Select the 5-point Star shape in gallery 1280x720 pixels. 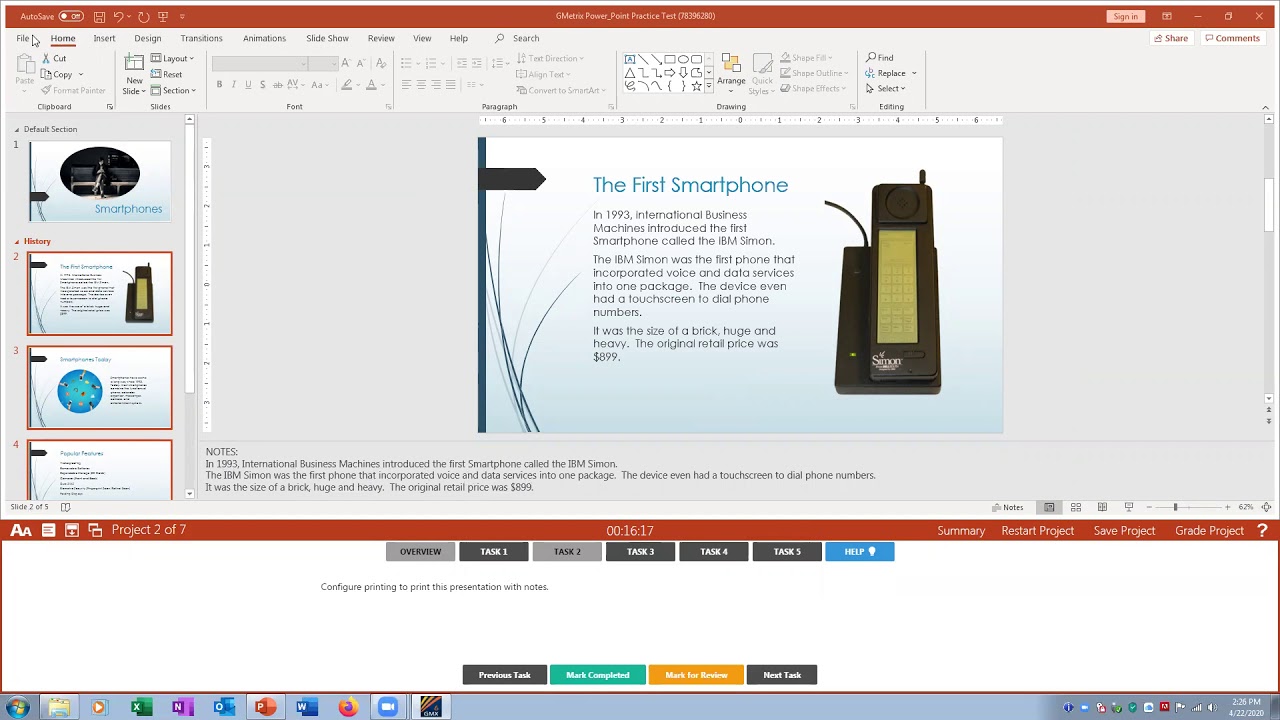click(x=696, y=86)
